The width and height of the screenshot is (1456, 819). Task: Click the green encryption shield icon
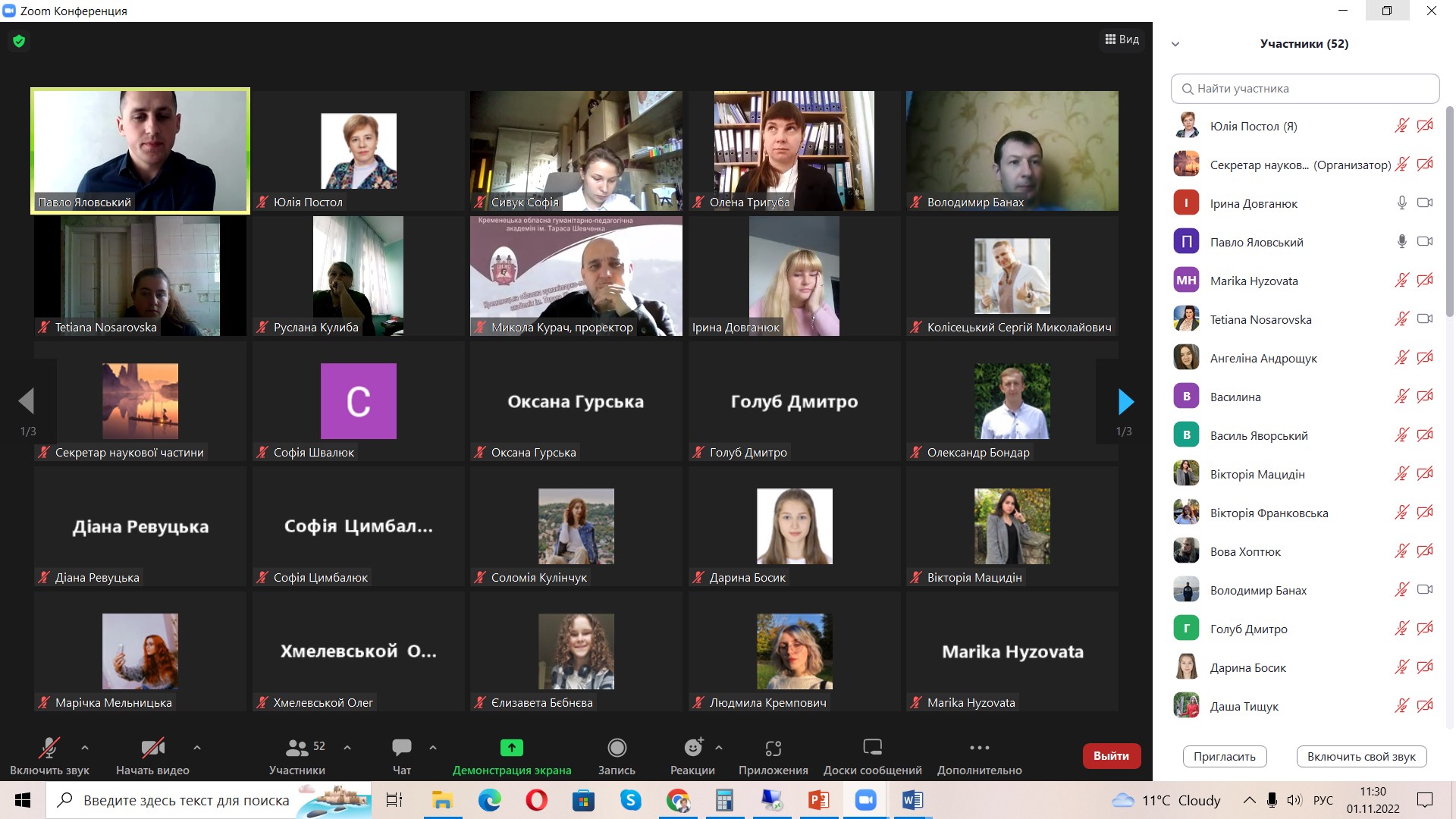19,41
